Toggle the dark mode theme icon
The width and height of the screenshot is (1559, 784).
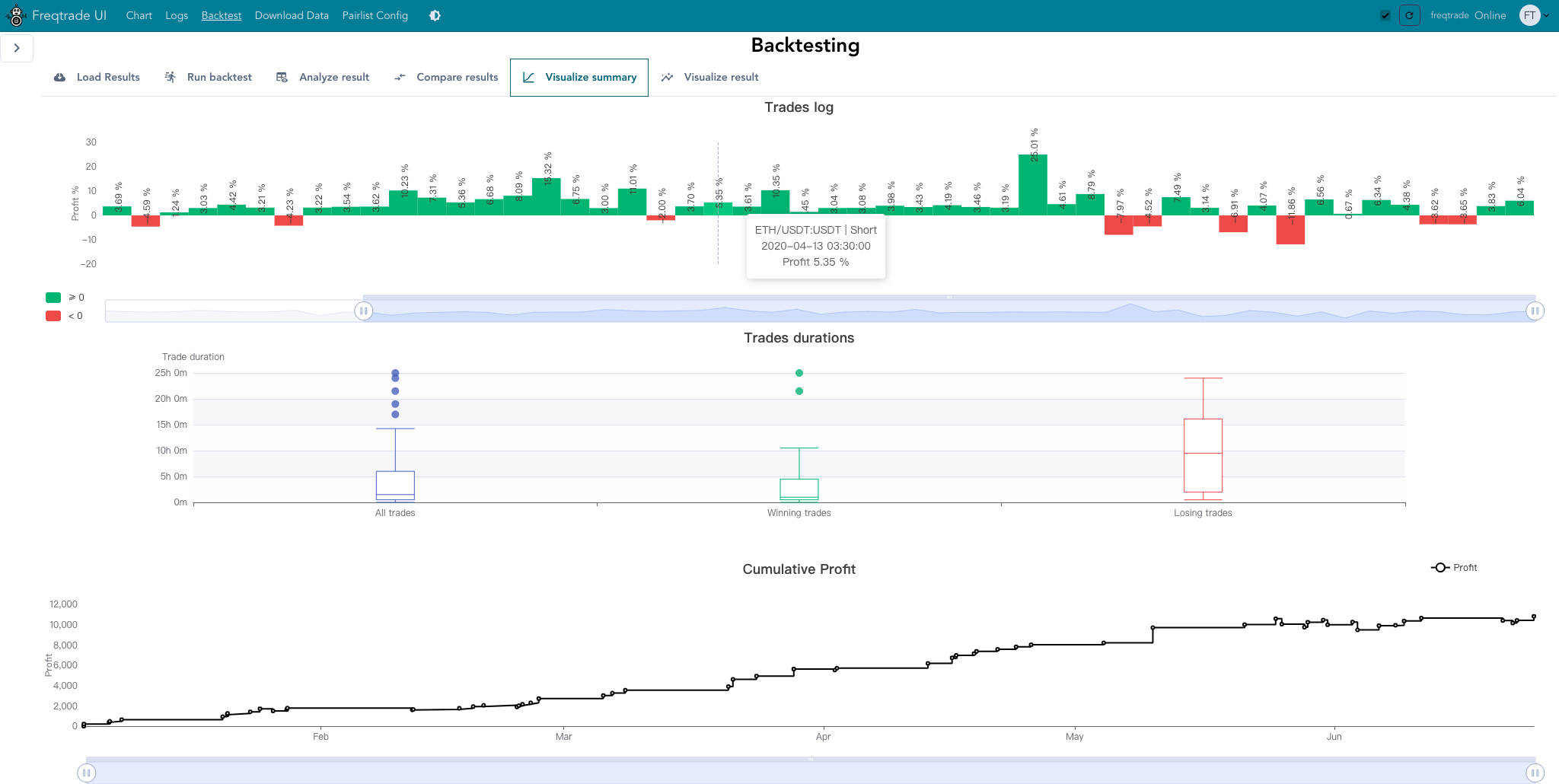tap(435, 15)
